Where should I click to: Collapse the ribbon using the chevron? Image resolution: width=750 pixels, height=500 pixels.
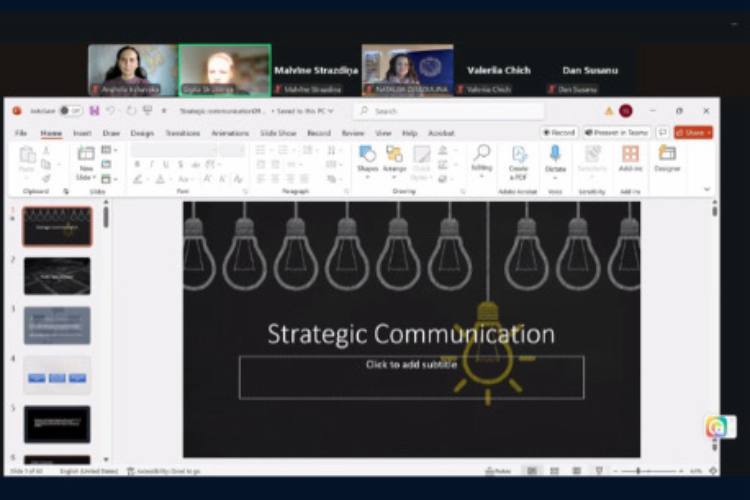pos(707,189)
